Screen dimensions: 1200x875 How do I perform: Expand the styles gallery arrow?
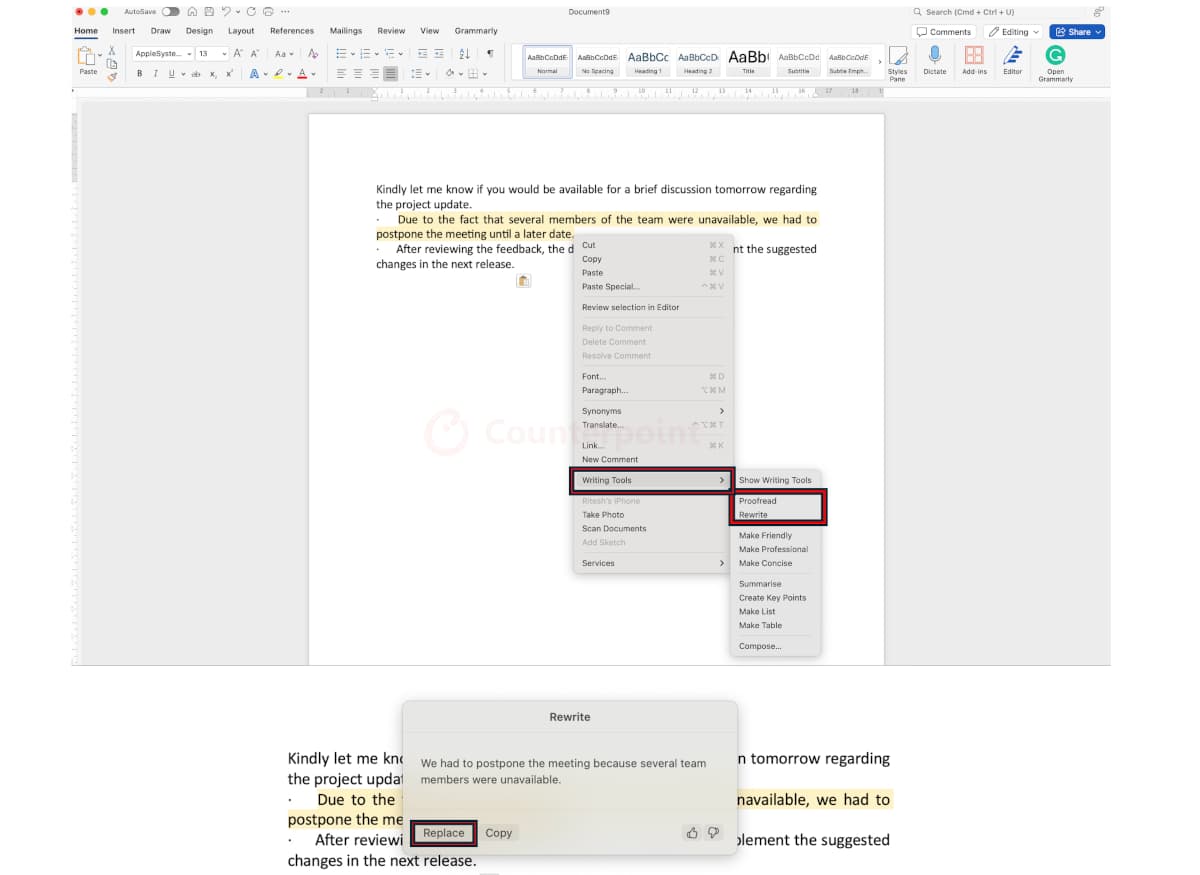click(x=880, y=61)
